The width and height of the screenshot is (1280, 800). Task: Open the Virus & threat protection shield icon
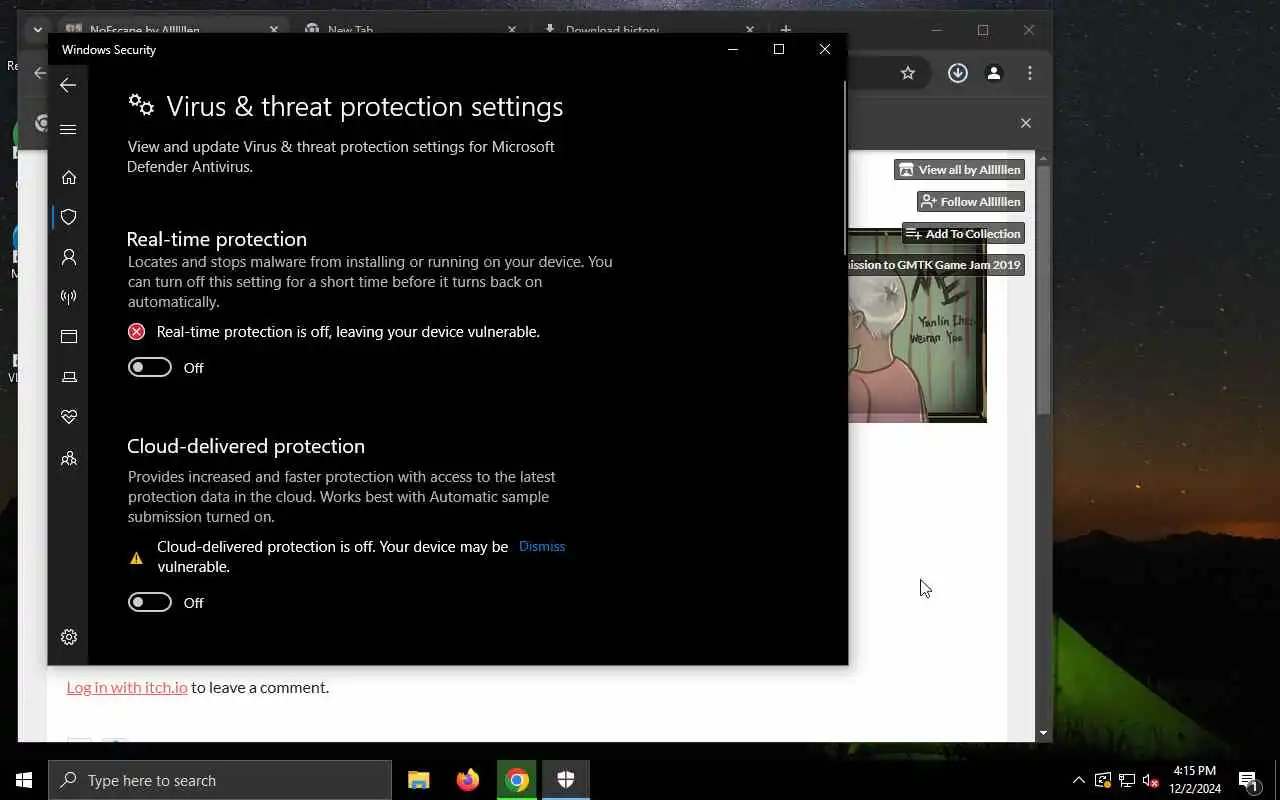point(69,217)
